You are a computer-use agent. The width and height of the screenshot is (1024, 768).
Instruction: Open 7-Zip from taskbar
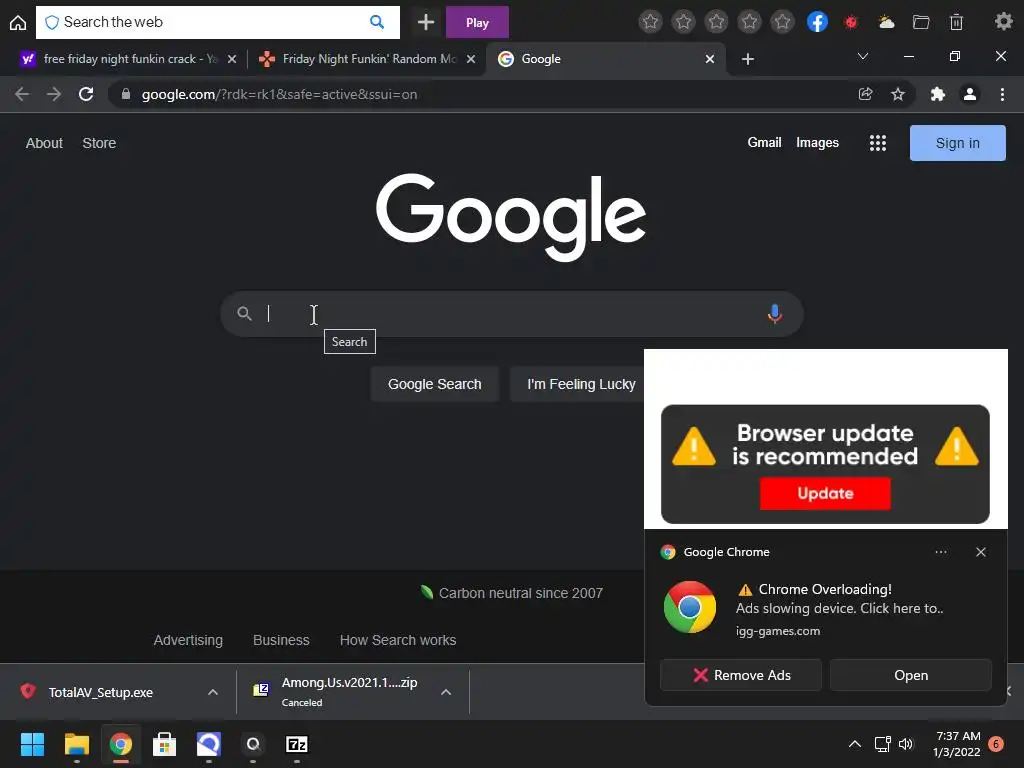pyautogui.click(x=296, y=744)
